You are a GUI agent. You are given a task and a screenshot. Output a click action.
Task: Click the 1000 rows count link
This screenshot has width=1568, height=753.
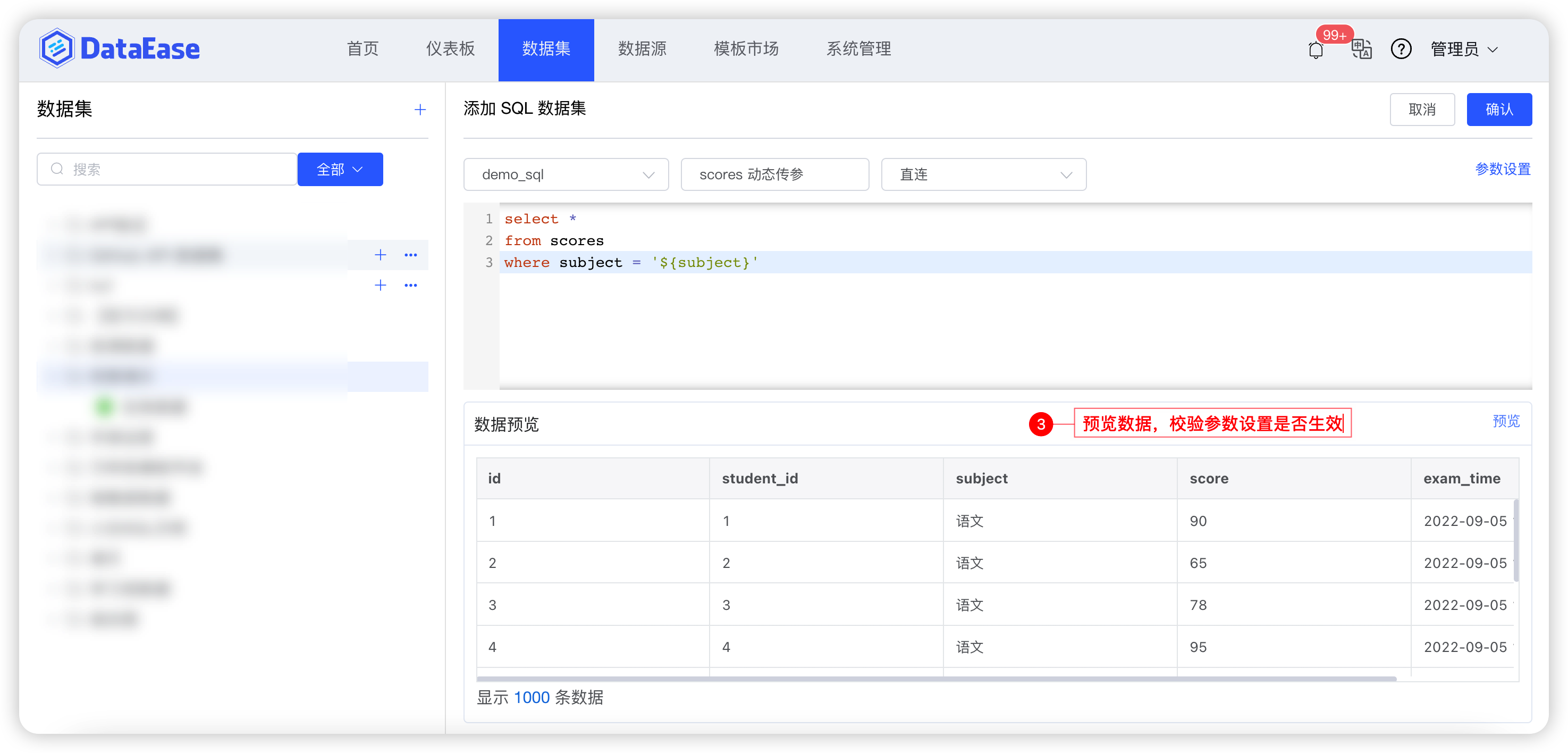click(532, 698)
